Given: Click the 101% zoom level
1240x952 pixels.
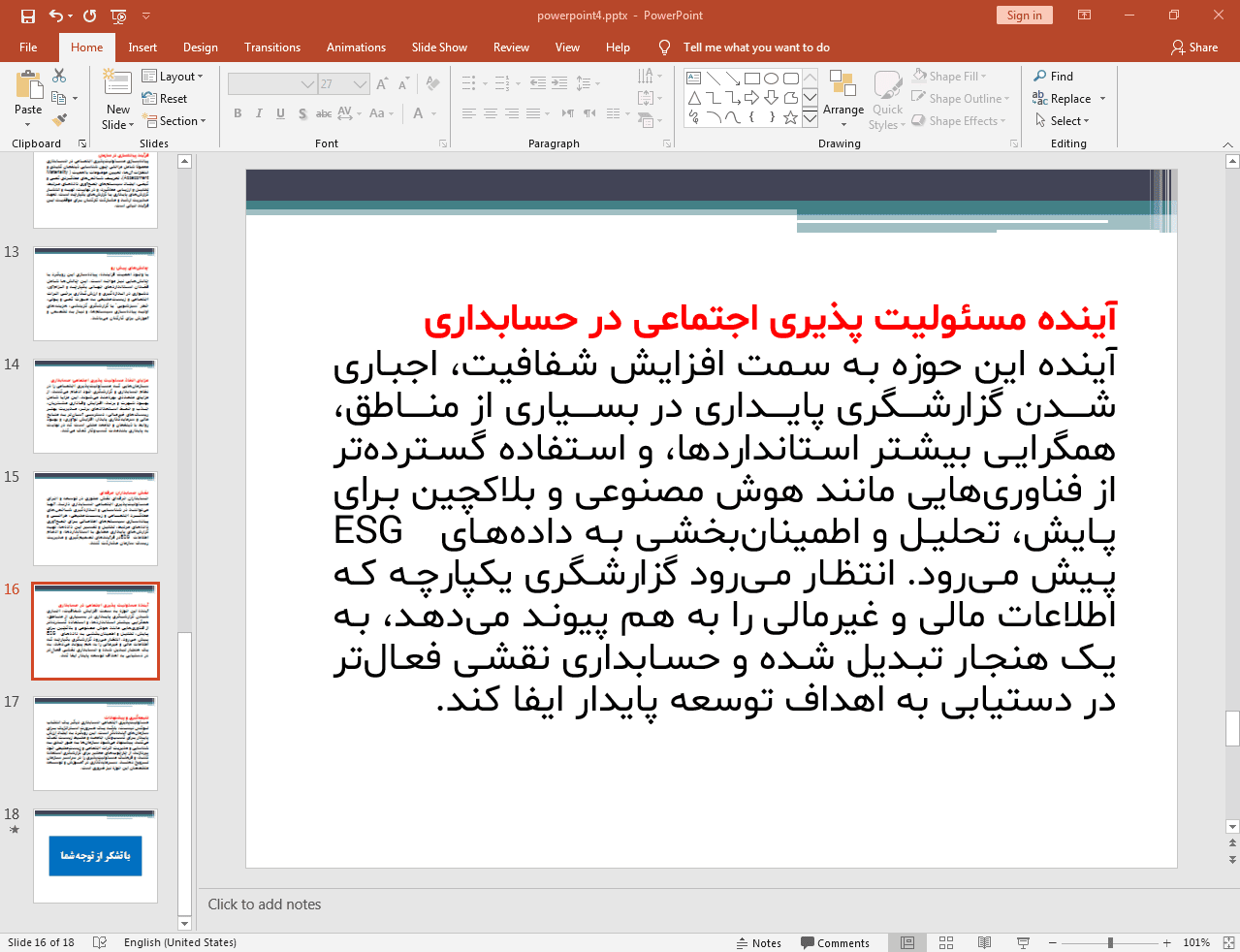Looking at the screenshot, I should [1196, 942].
